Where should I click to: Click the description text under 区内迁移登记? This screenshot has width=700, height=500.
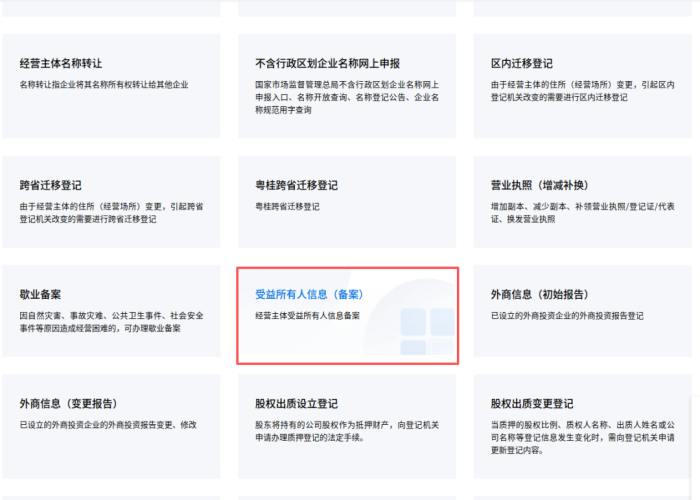580,91
